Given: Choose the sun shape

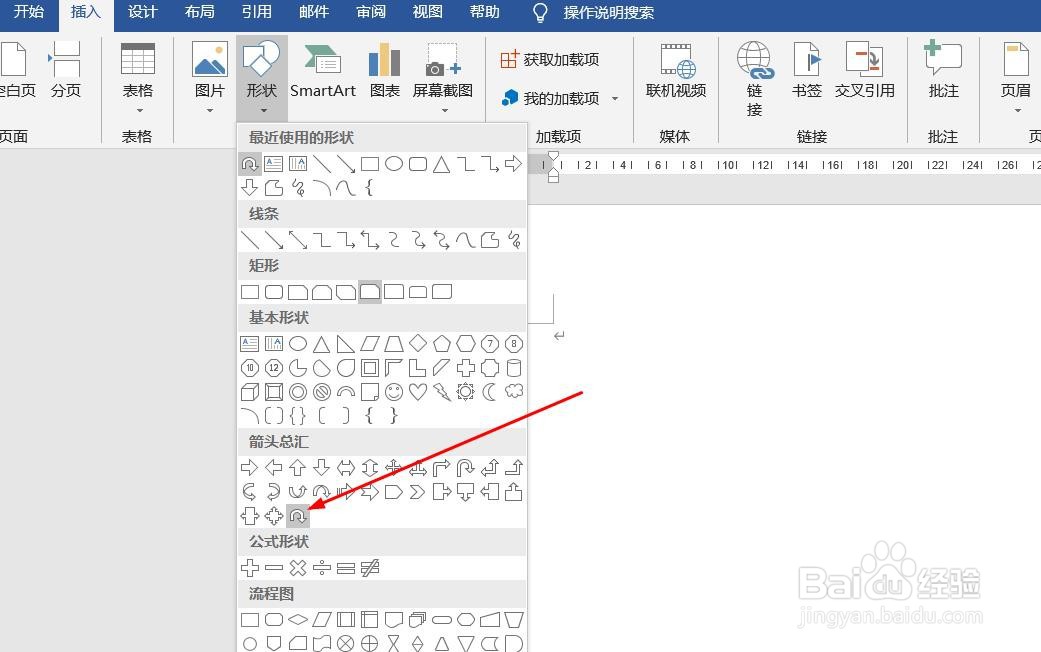Looking at the screenshot, I should coord(465,392).
